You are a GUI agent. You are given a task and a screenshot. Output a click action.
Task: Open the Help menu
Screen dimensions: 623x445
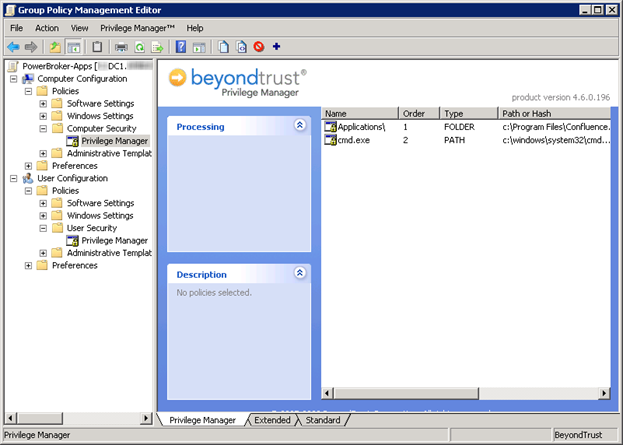tap(195, 28)
